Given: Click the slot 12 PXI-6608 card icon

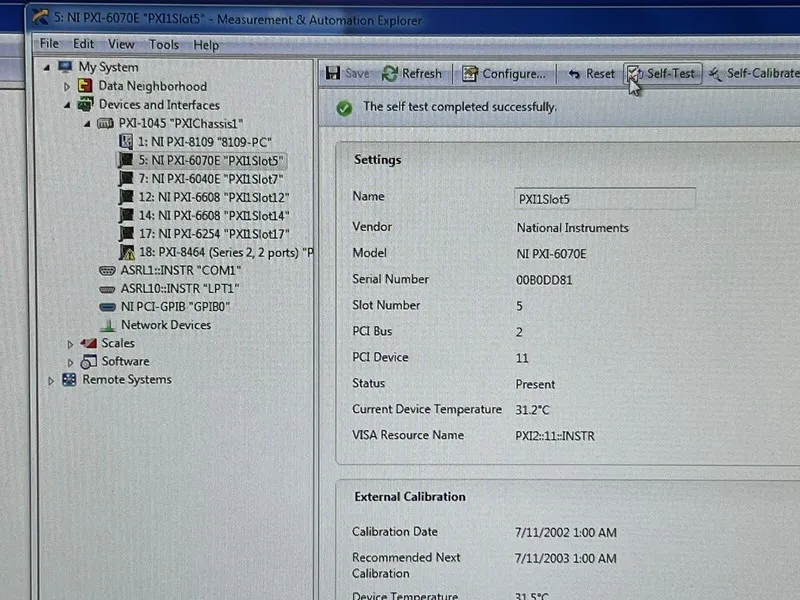Looking at the screenshot, I should [126, 196].
